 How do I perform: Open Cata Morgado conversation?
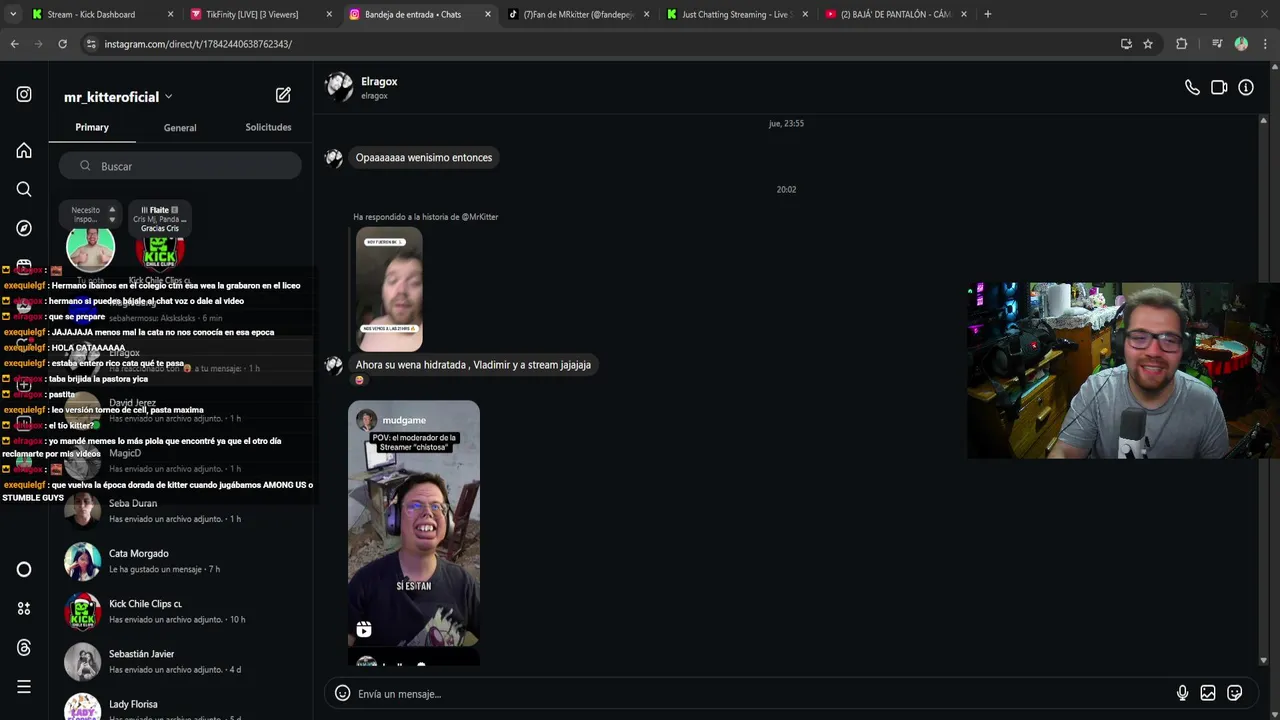coord(180,561)
